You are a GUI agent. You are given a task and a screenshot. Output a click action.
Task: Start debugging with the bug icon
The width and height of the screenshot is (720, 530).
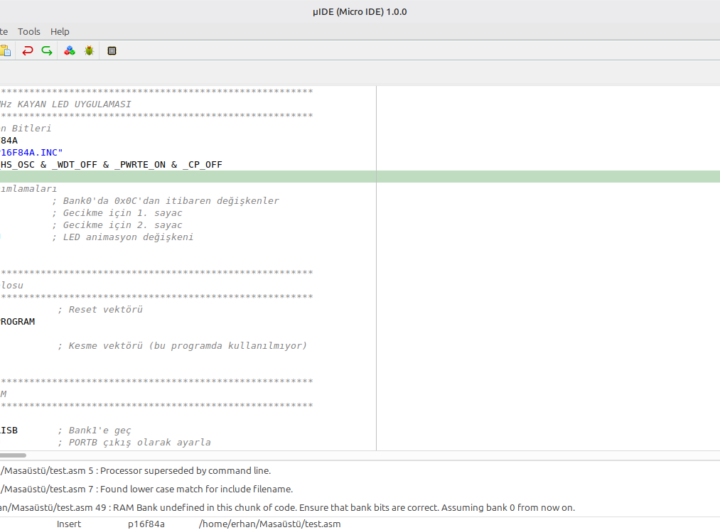(89, 50)
